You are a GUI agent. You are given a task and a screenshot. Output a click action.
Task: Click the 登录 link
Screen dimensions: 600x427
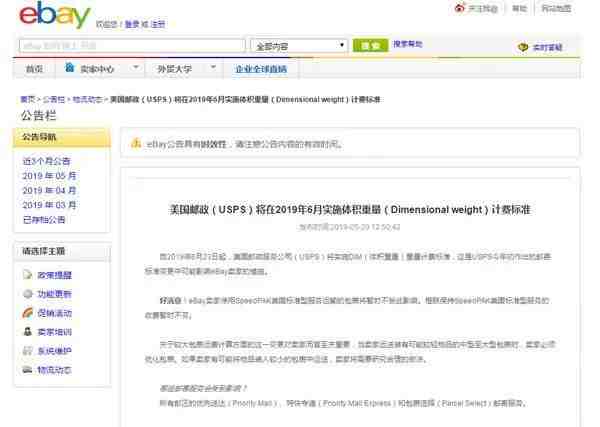[132, 24]
